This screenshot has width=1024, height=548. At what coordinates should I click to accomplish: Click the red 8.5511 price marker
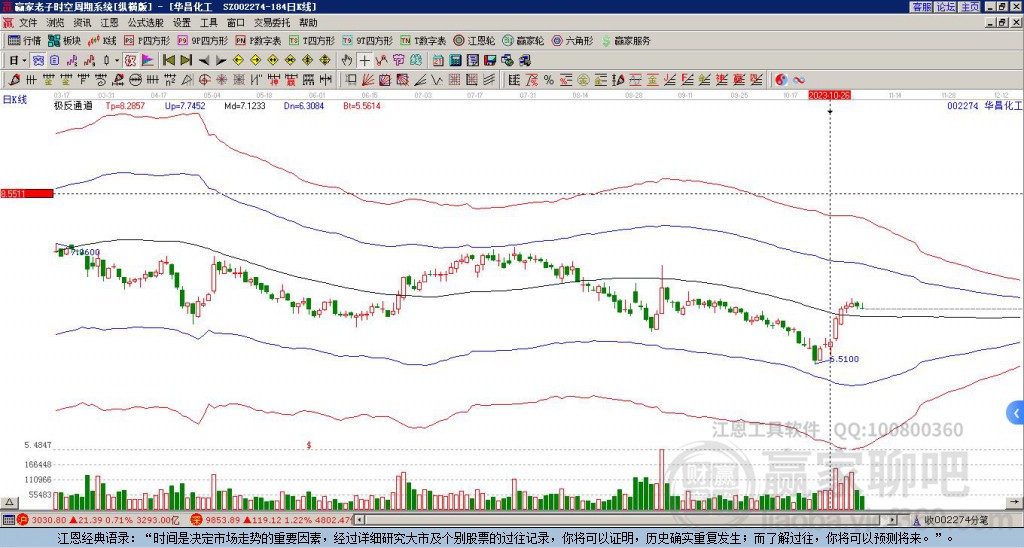(27, 194)
